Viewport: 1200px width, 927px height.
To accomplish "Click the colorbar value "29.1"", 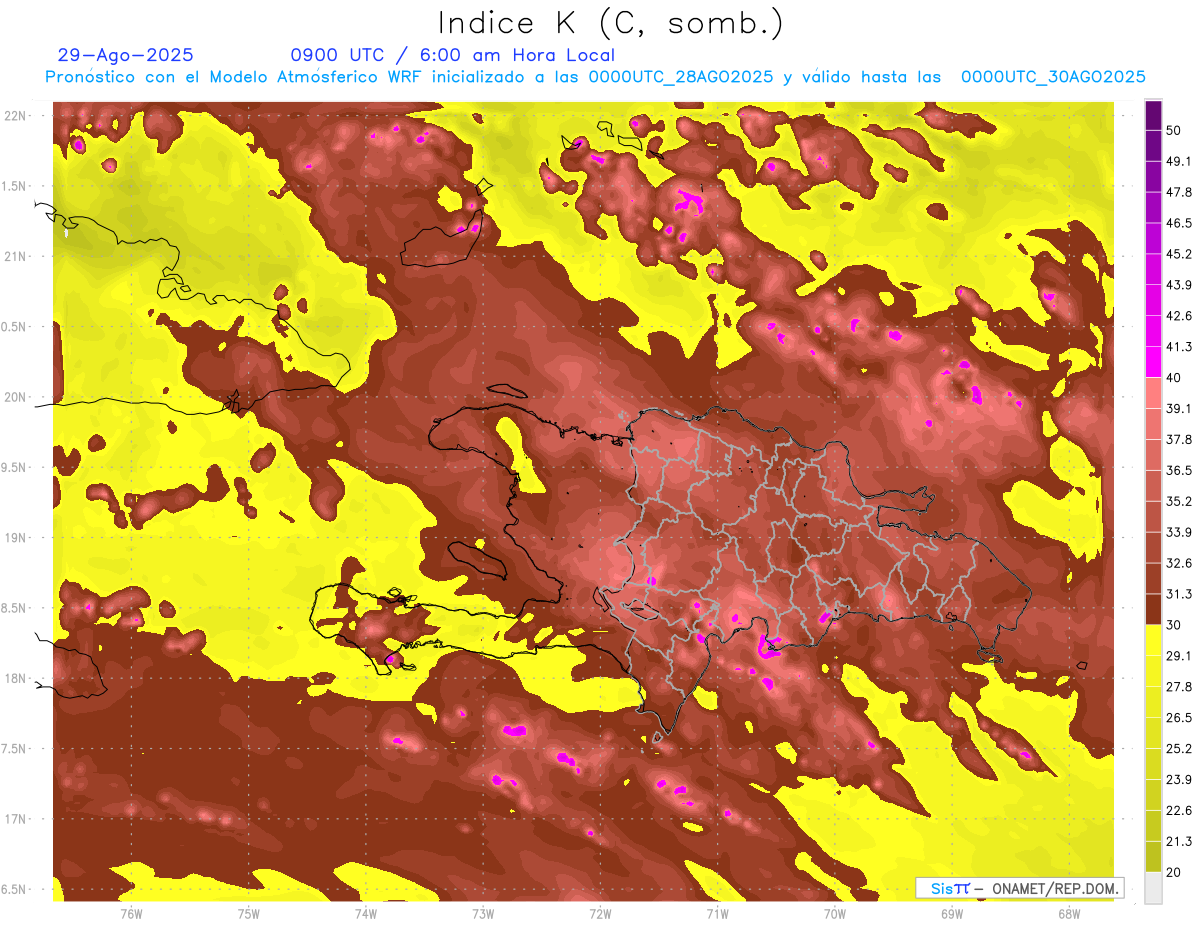I will click(1179, 655).
